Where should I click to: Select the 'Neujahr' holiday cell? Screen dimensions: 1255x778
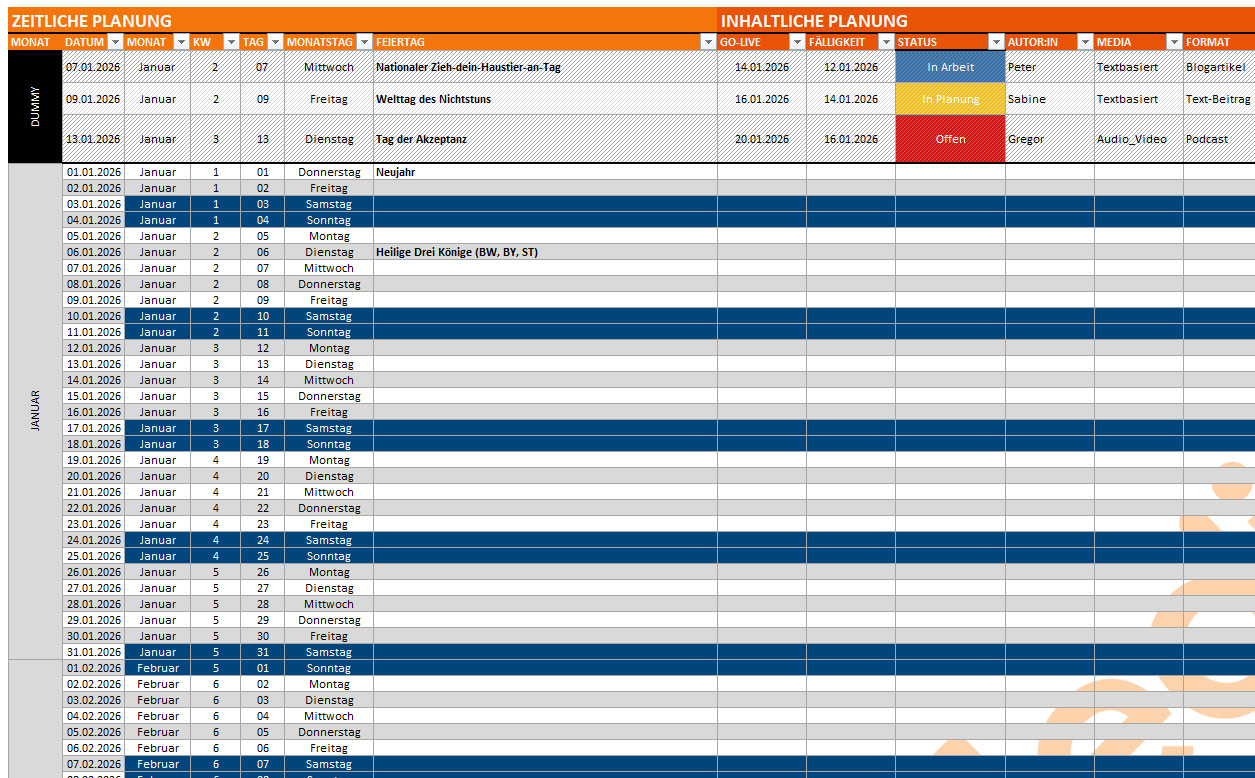545,172
